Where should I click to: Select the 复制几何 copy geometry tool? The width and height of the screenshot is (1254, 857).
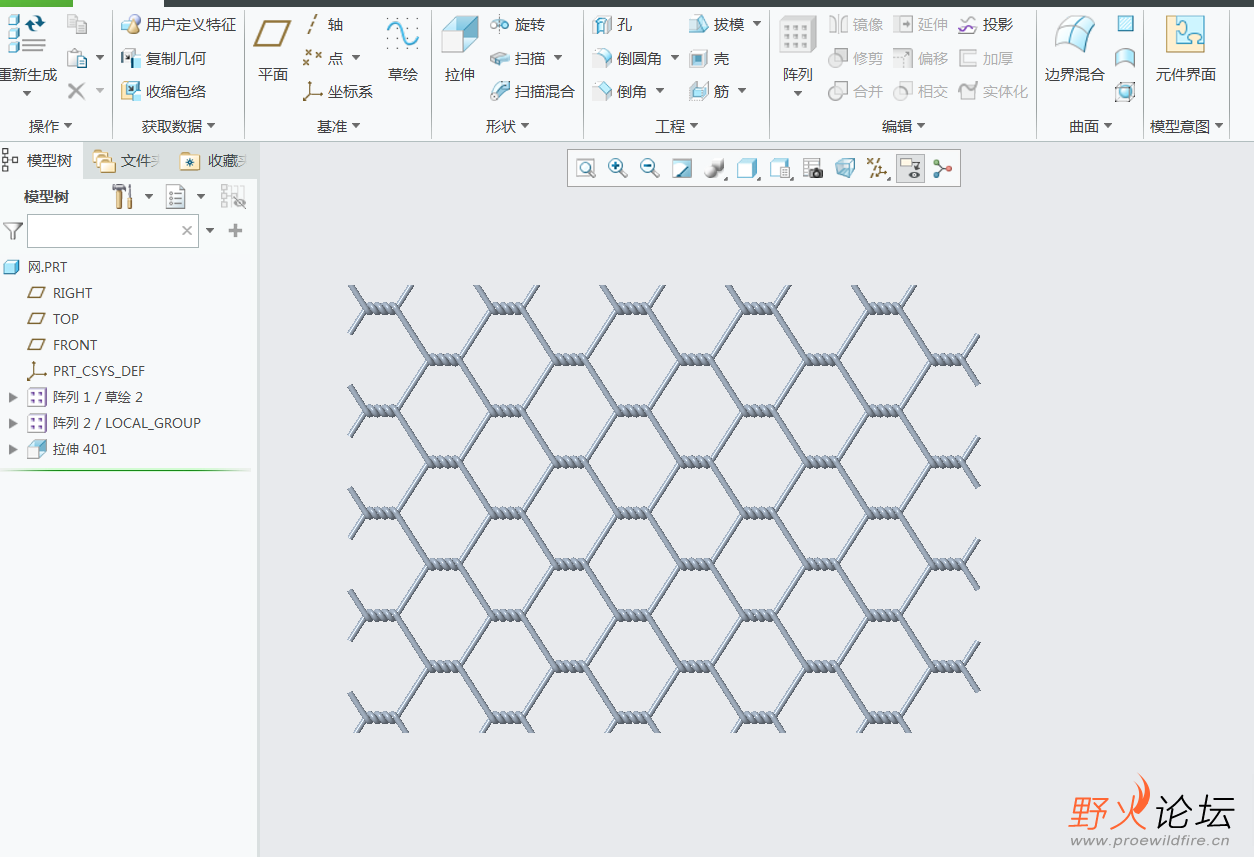click(163, 58)
